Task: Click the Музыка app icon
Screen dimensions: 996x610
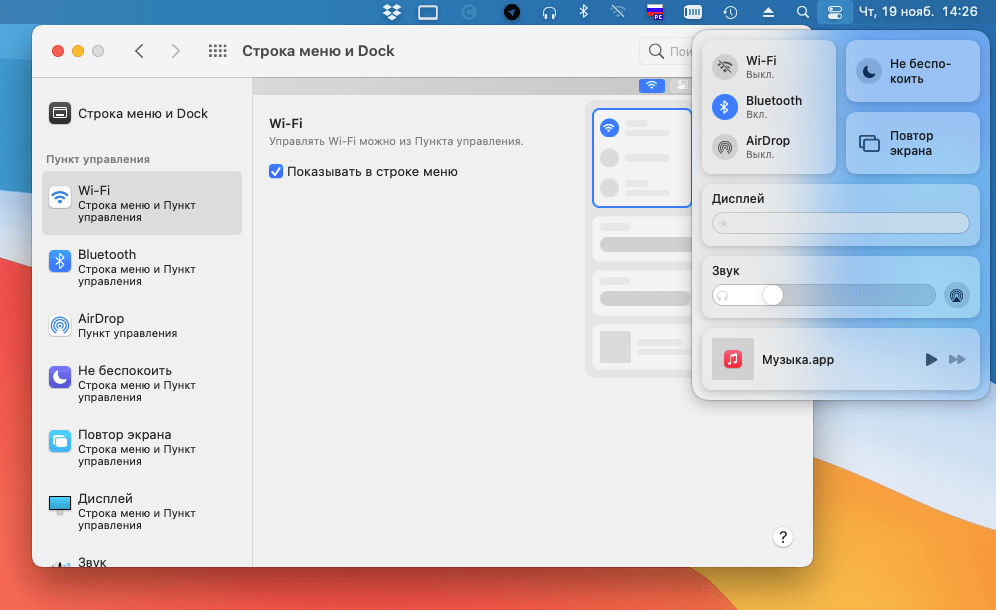Action: (x=732, y=359)
